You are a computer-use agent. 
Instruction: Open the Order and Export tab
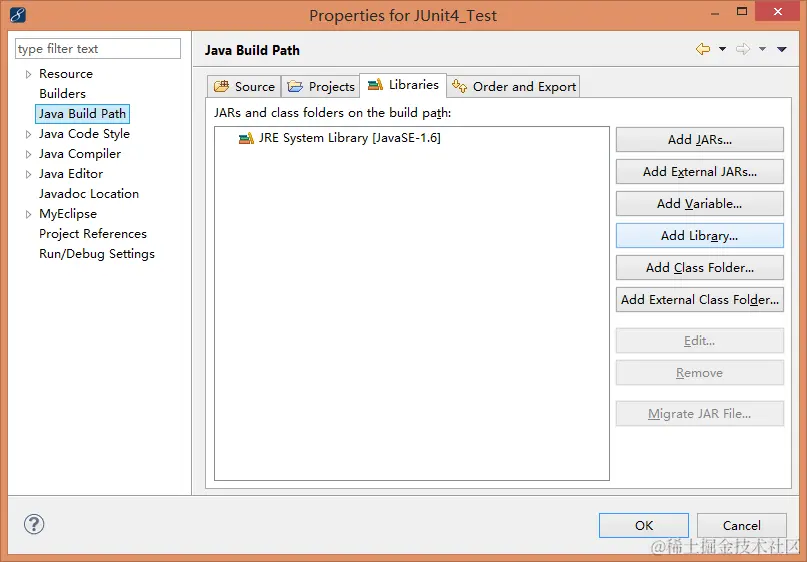pos(514,86)
